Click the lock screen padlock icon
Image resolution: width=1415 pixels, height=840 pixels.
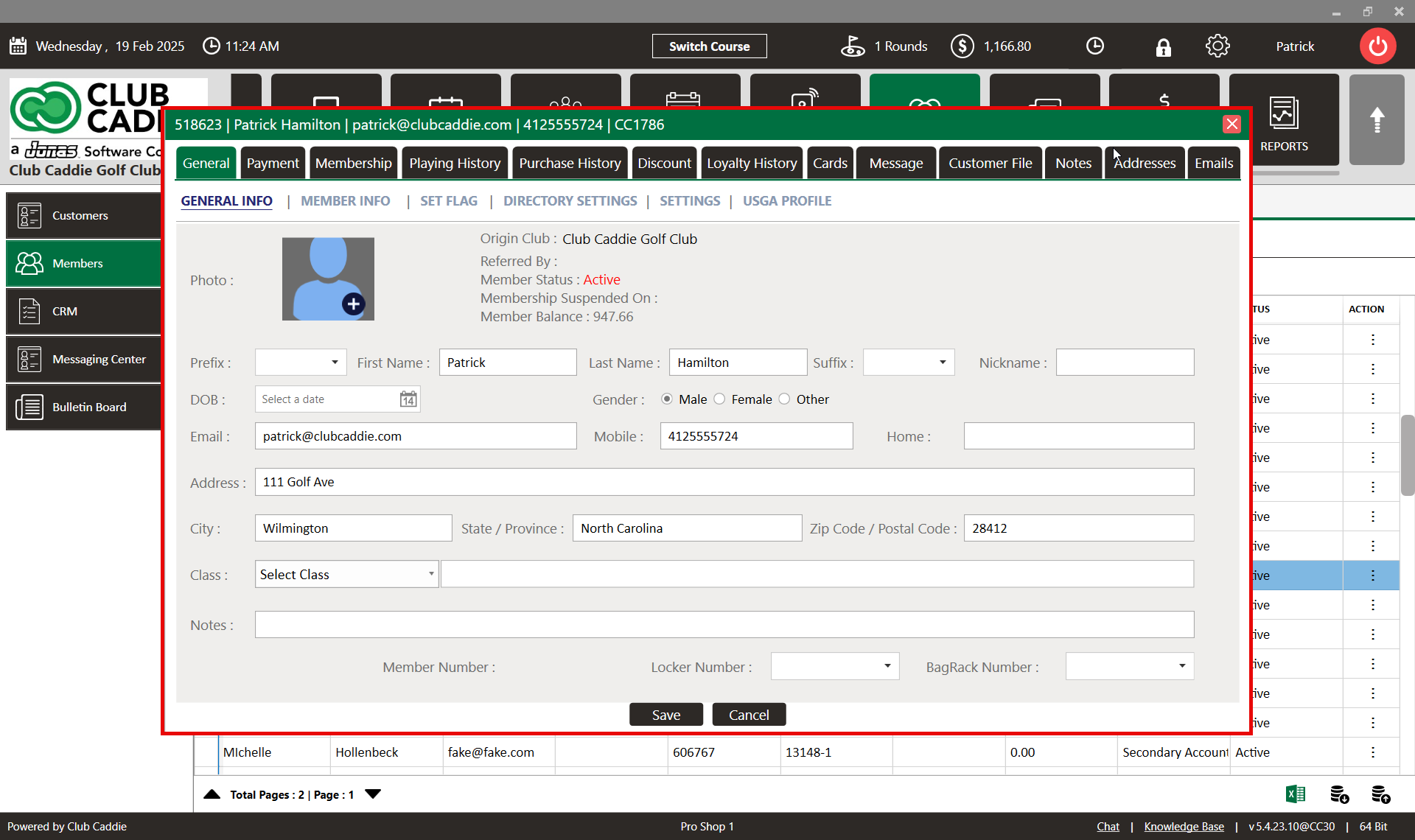(x=1163, y=47)
